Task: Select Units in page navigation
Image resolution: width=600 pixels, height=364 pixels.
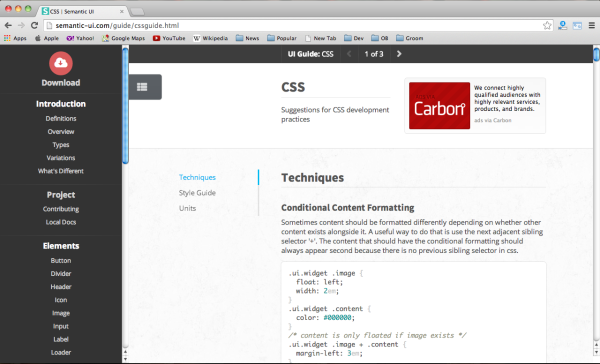Action: point(188,208)
